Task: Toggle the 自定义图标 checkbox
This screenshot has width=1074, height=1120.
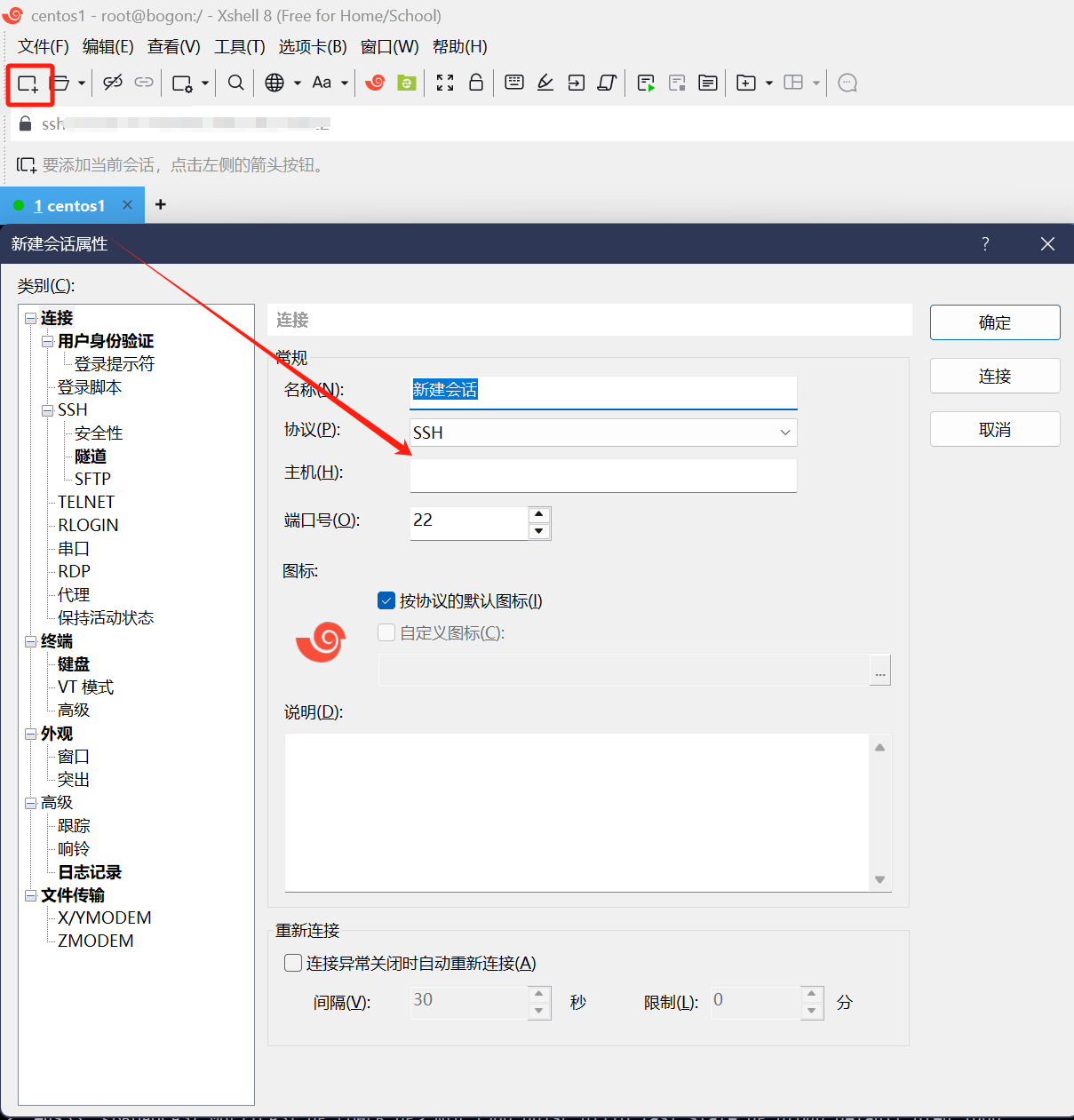Action: (x=386, y=632)
